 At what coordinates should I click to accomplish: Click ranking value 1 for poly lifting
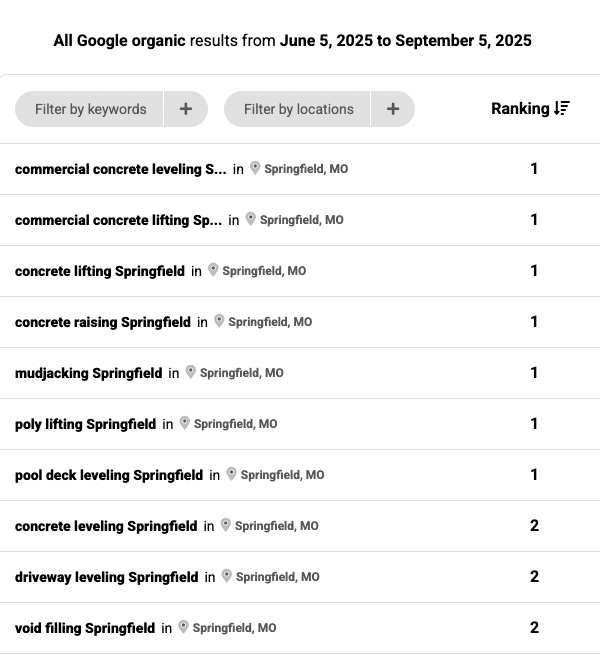tap(534, 424)
